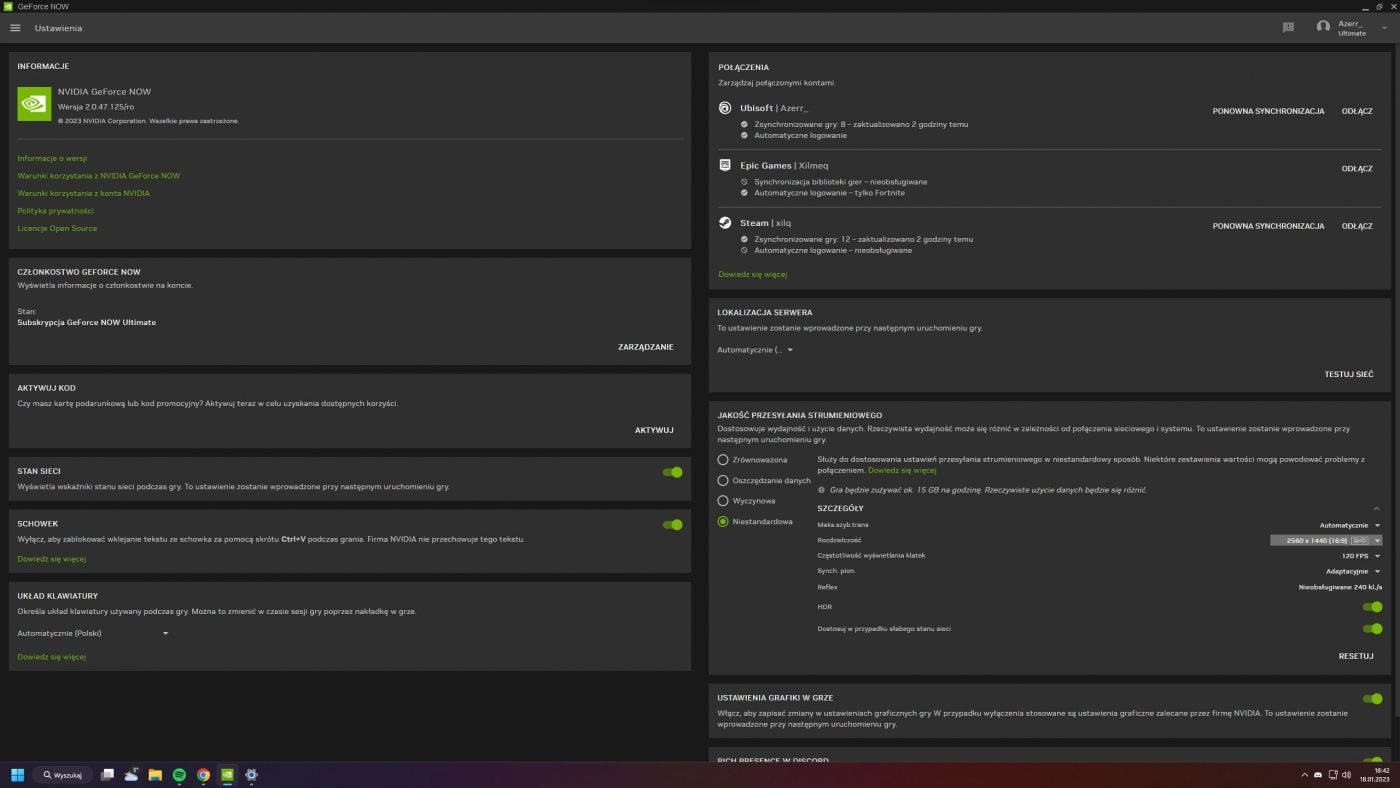Click Dowiedz się więcej under Połączenia
This screenshot has height=788, width=1400.
[753, 274]
